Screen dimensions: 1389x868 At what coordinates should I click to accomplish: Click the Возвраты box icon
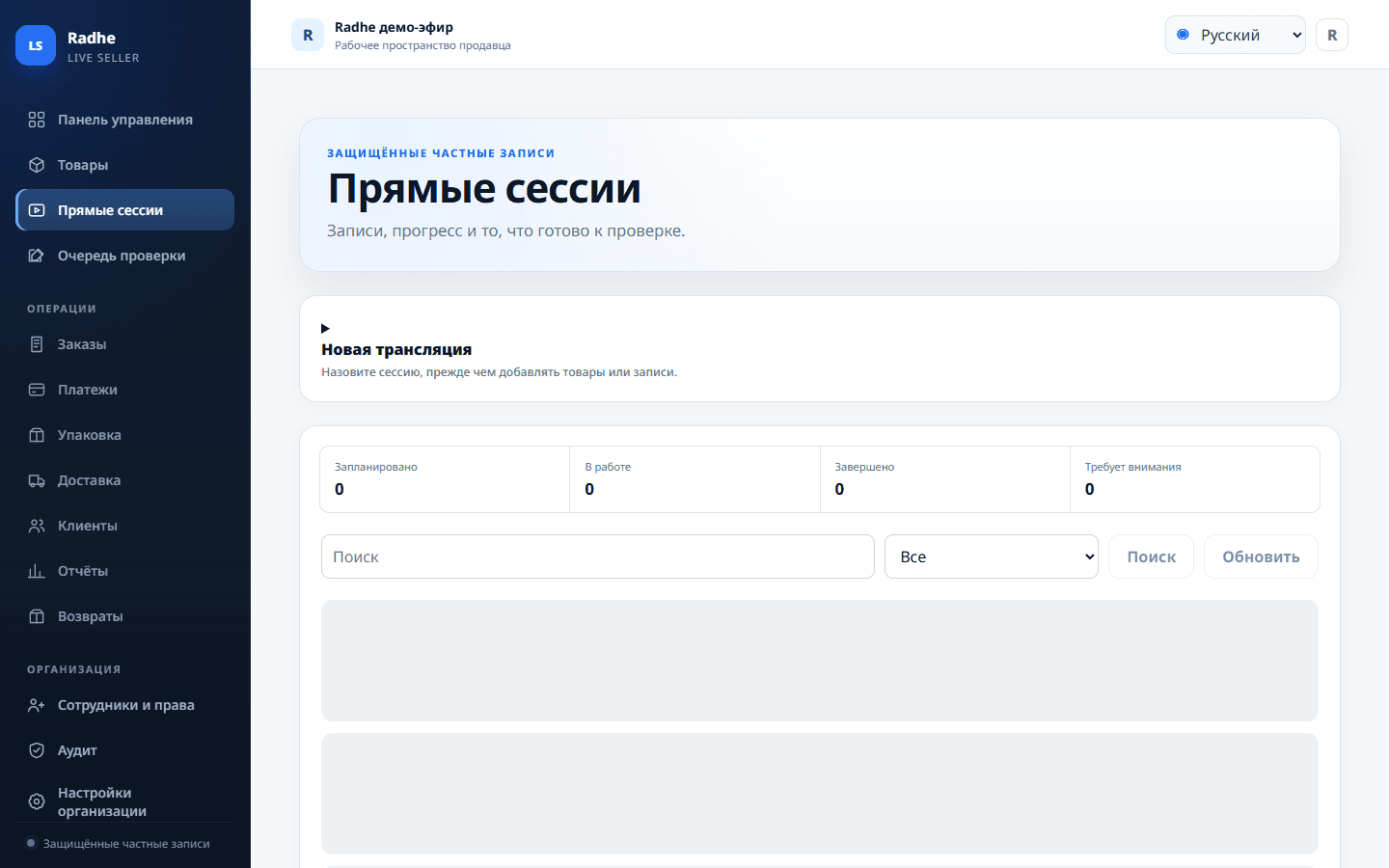point(37,616)
